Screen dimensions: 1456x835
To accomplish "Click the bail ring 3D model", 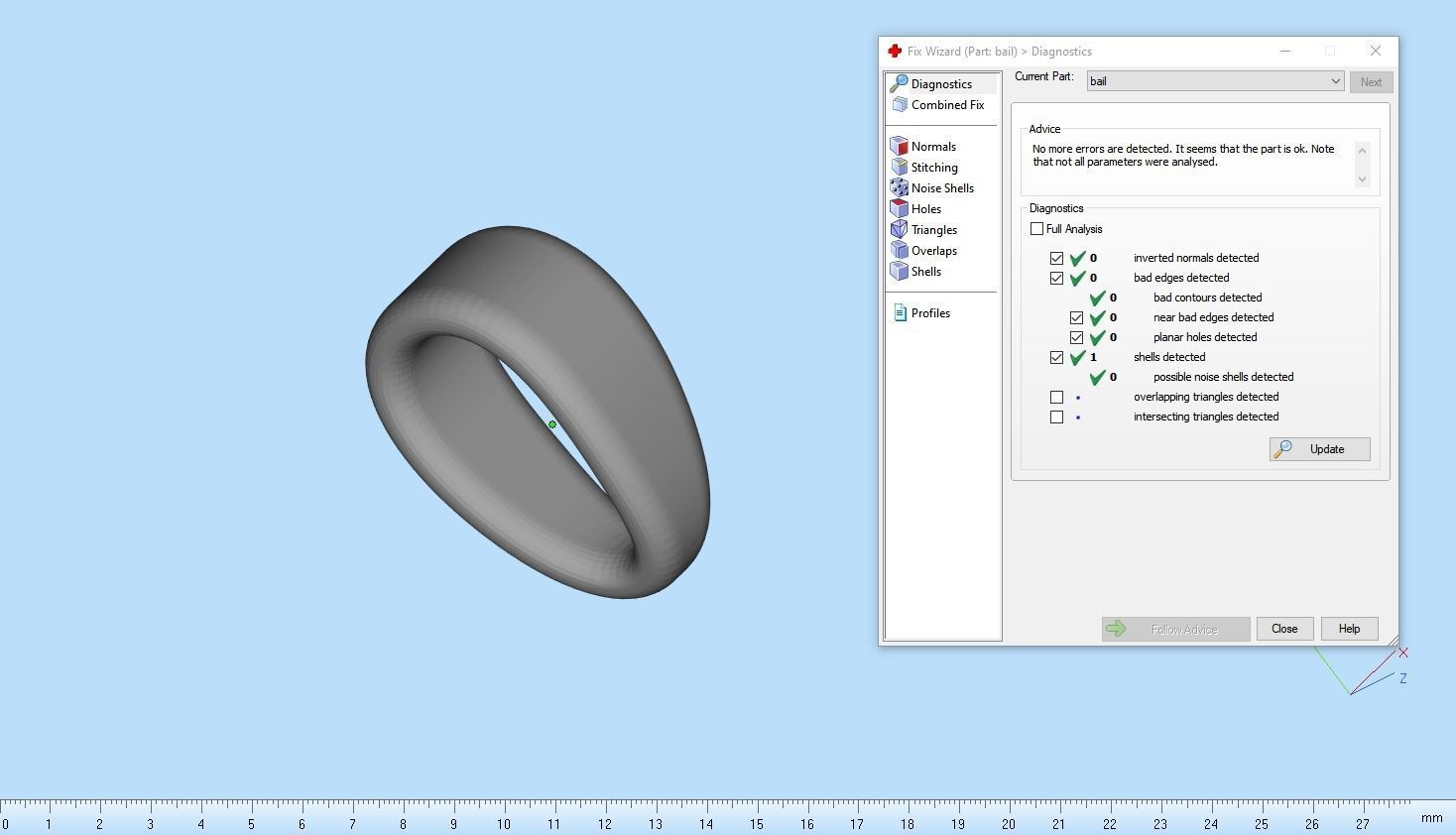I will [x=538, y=412].
